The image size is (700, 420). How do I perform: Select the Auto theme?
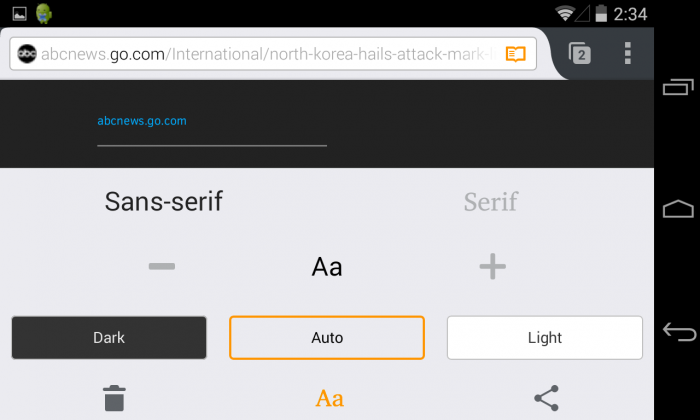coord(327,337)
